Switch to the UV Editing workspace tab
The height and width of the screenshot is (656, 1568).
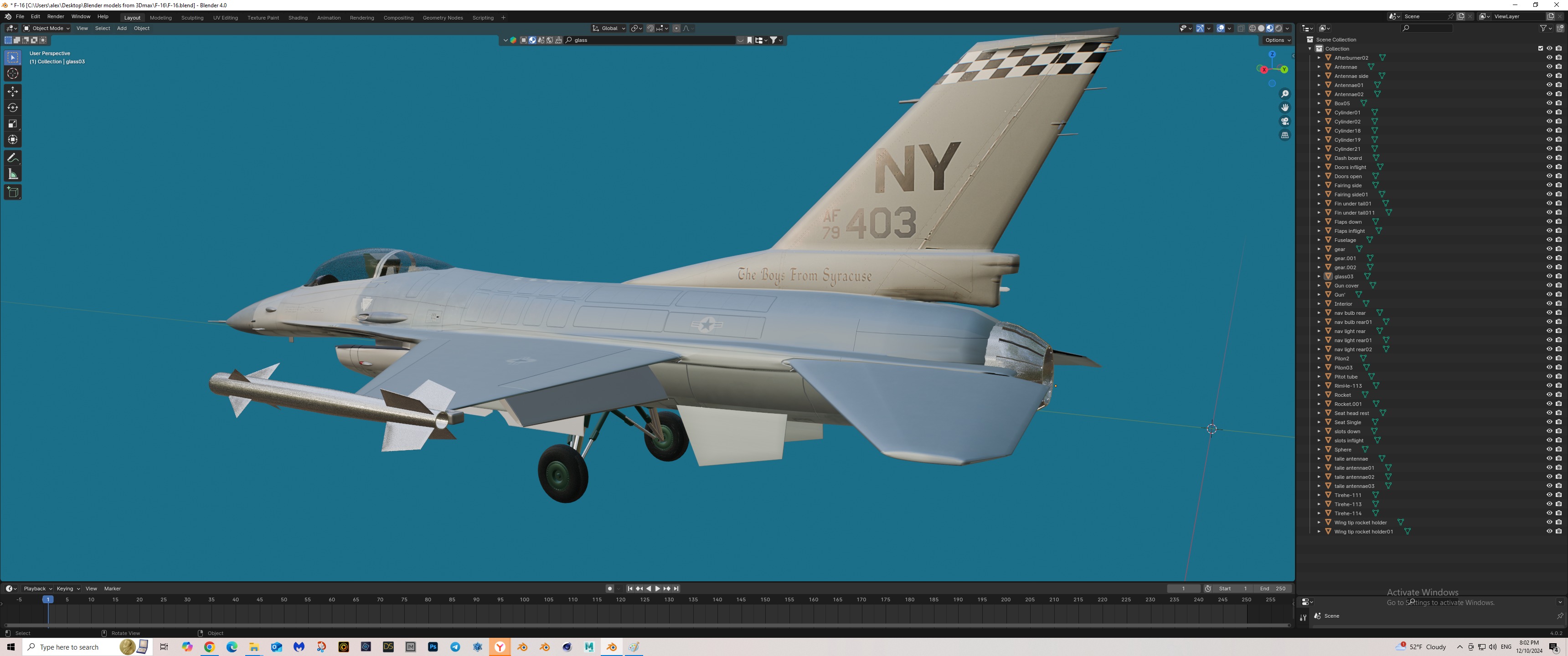[x=225, y=18]
